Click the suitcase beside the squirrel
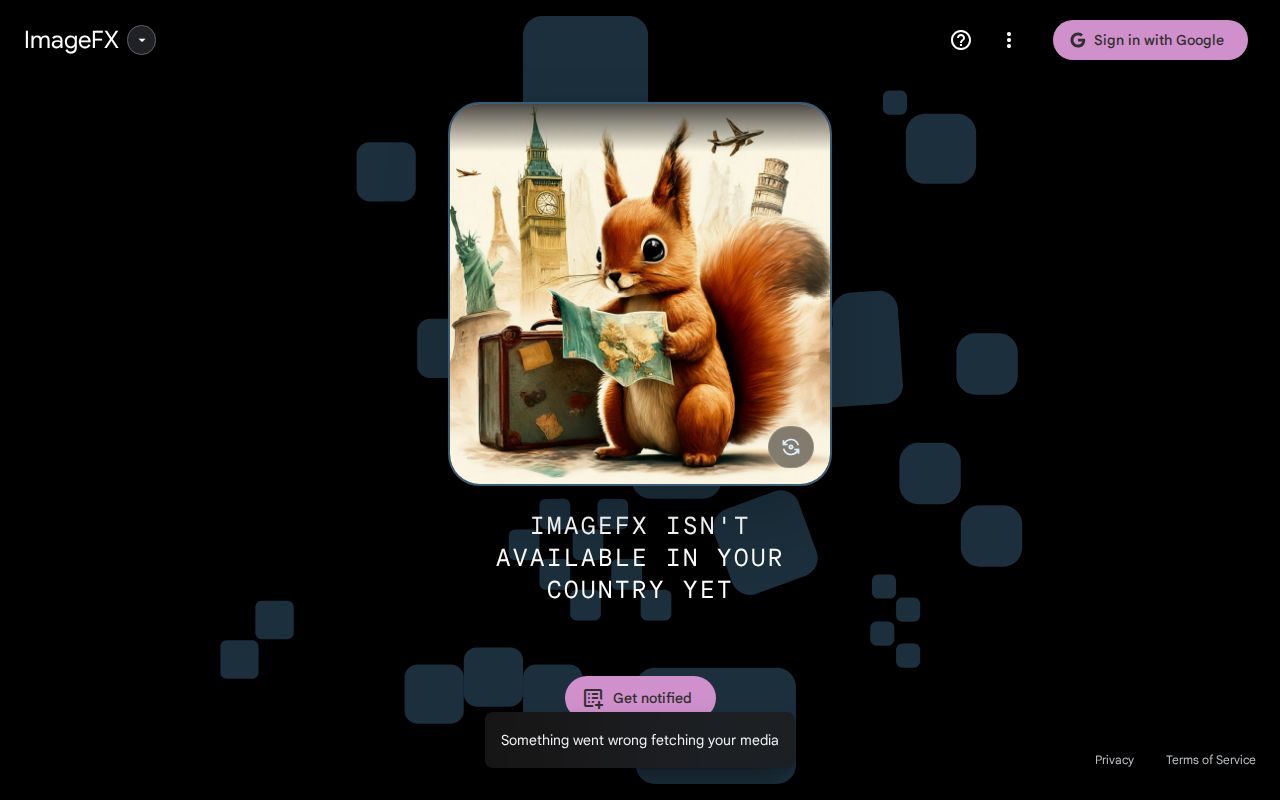Screen dimensions: 1280x800 coord(520,390)
